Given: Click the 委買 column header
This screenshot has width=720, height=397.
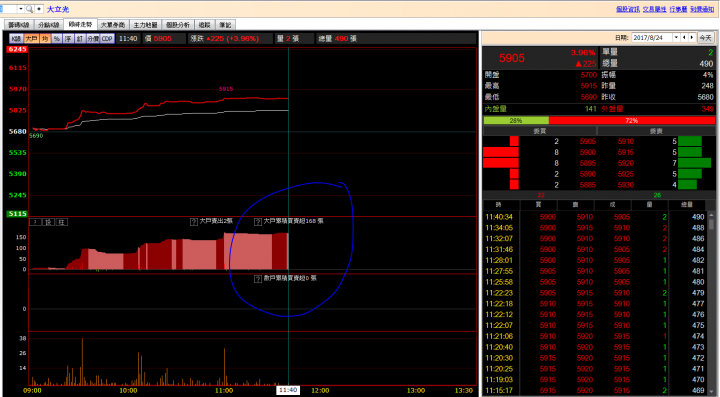Looking at the screenshot, I should coord(540,131).
